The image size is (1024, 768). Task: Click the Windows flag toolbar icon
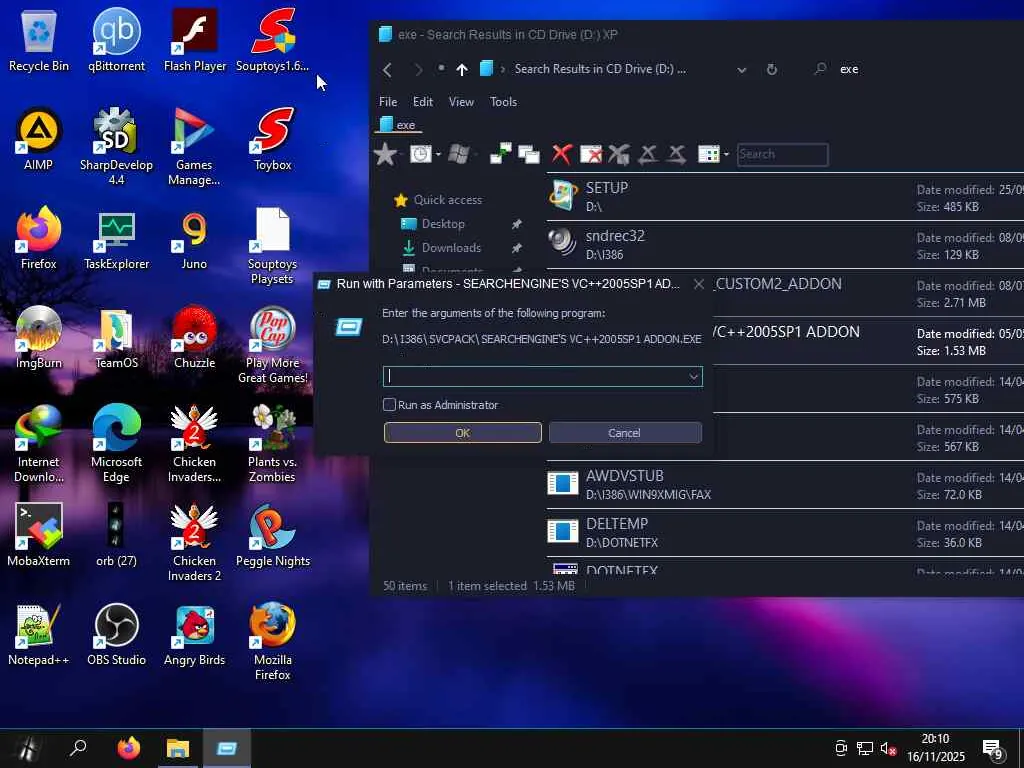tap(459, 155)
